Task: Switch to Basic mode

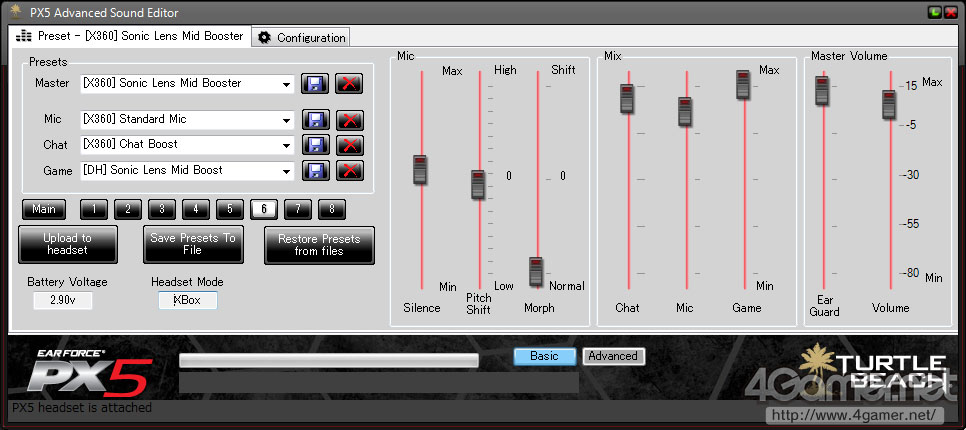Action: click(x=545, y=356)
